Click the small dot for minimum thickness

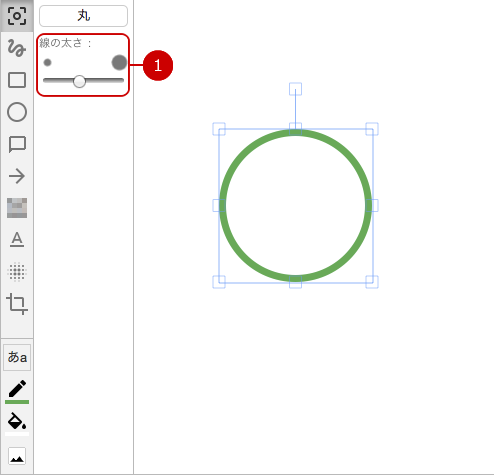pos(47,62)
